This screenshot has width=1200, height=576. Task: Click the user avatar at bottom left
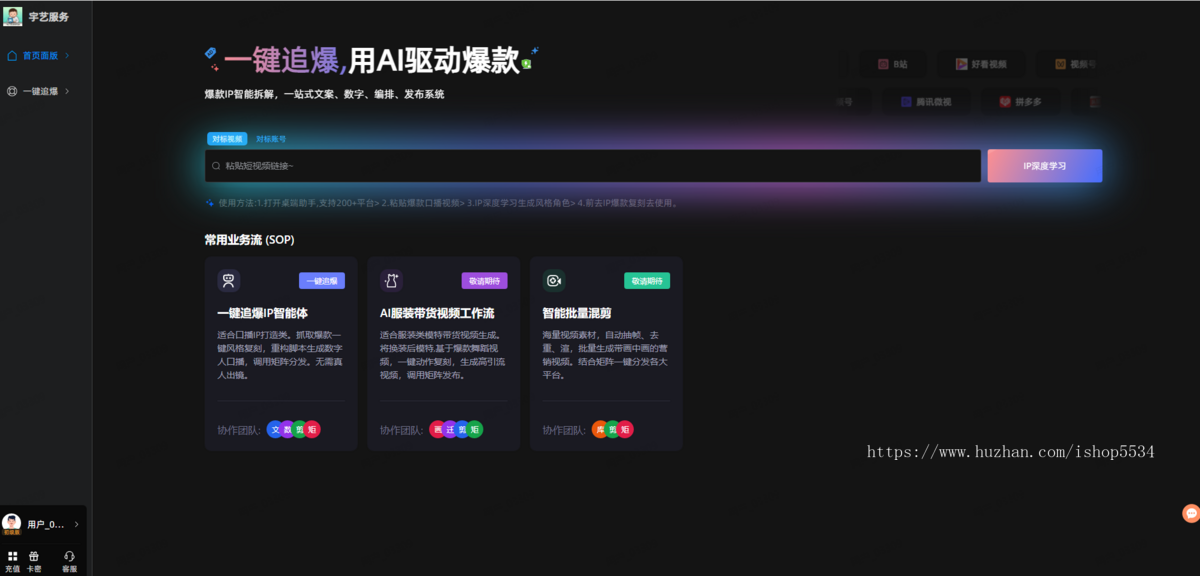click(x=12, y=524)
